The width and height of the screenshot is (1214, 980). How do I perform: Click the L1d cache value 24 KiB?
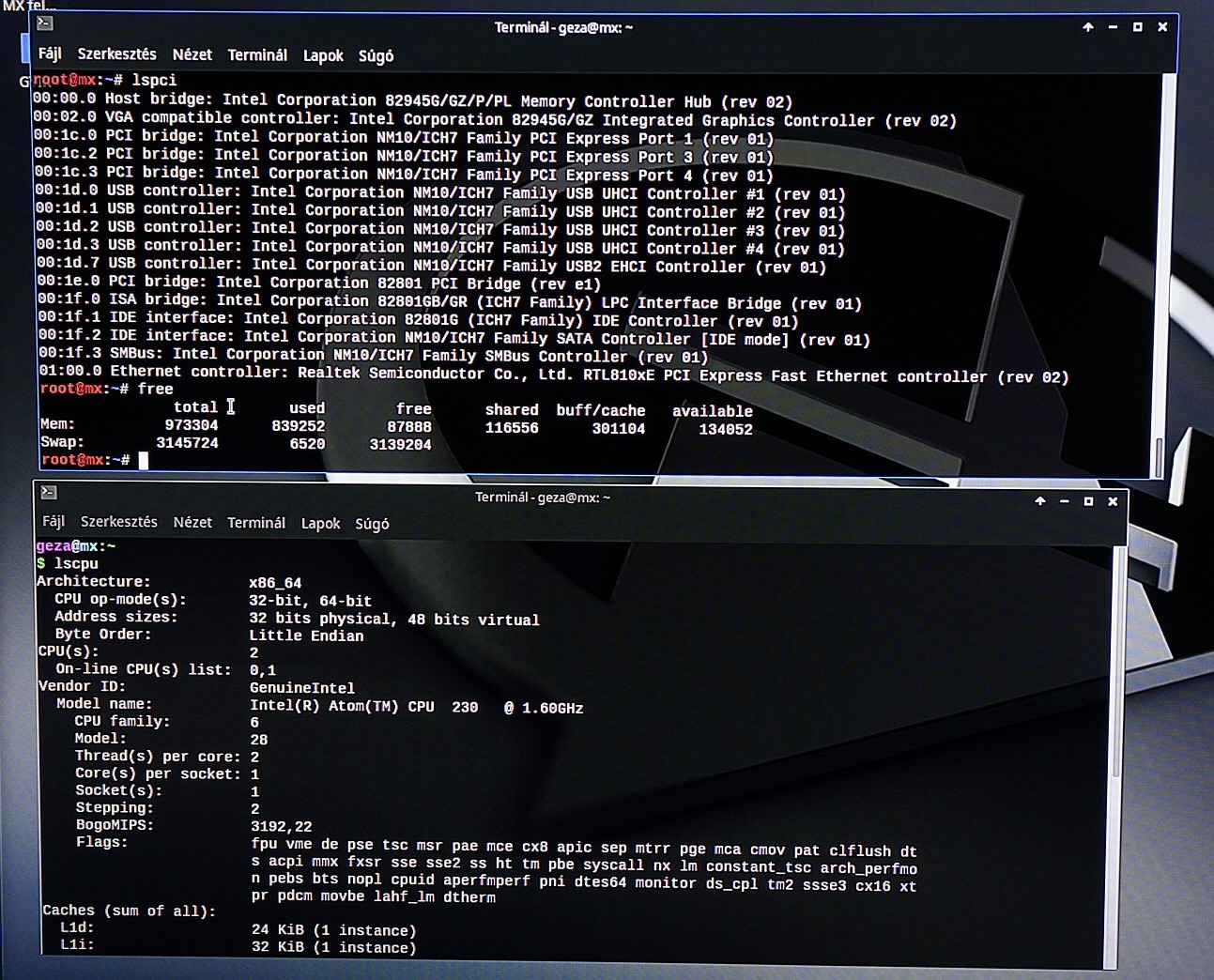click(x=333, y=930)
